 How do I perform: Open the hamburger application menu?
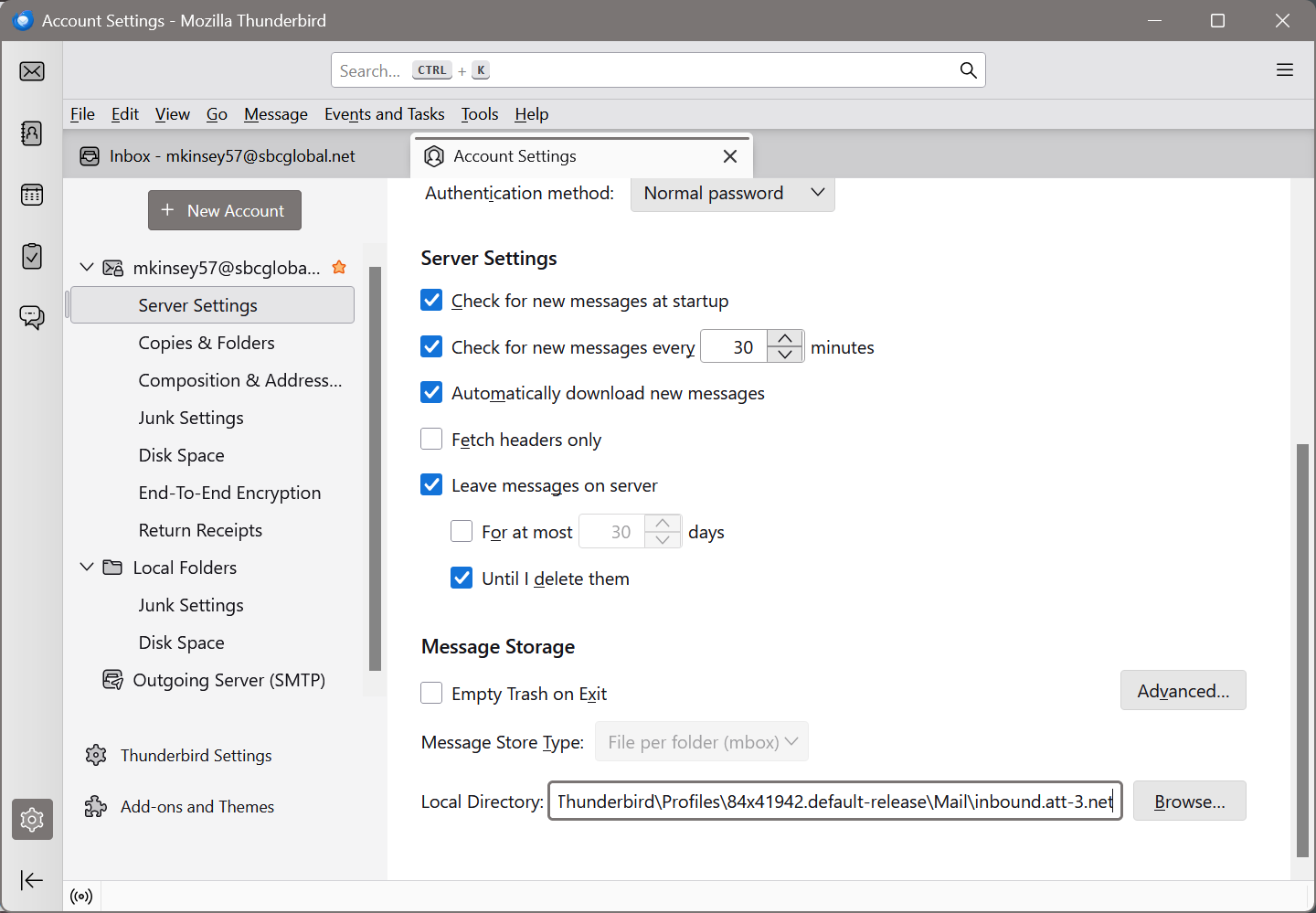1285,70
